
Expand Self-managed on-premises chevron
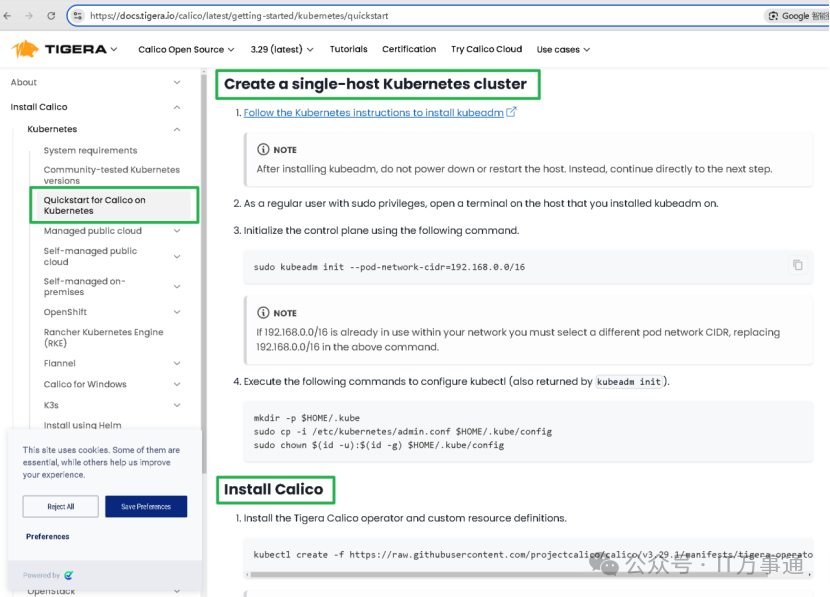point(177,286)
